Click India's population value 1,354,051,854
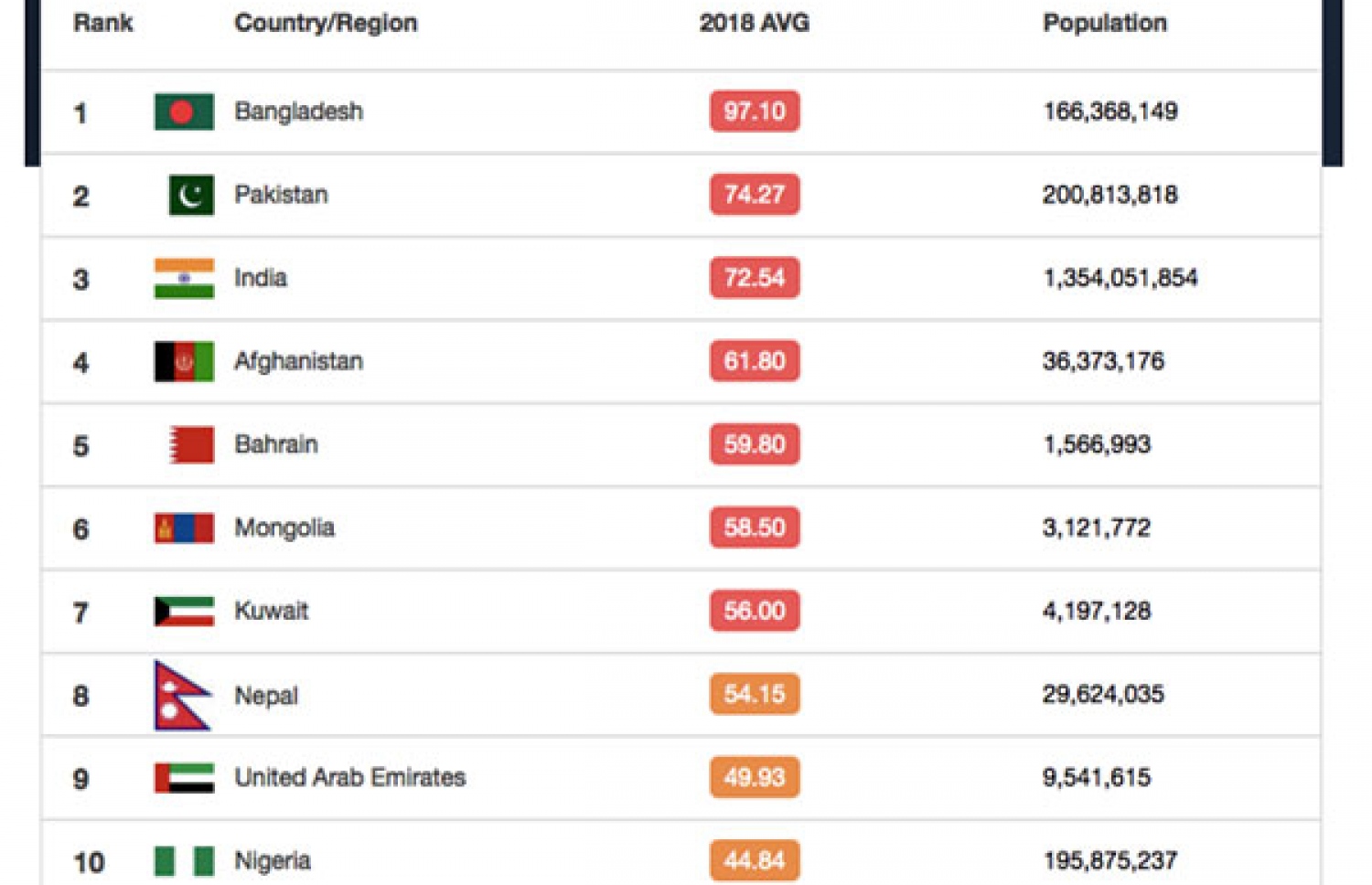 (x=1120, y=278)
